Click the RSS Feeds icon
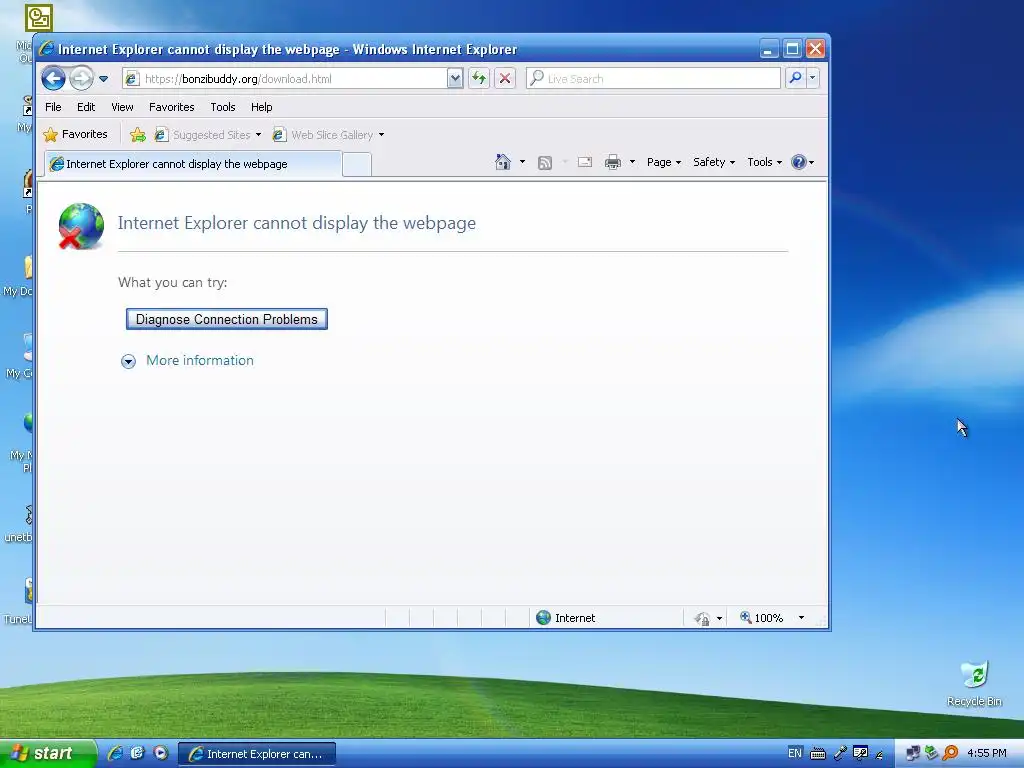Screen dimensions: 1024x768 pos(545,163)
